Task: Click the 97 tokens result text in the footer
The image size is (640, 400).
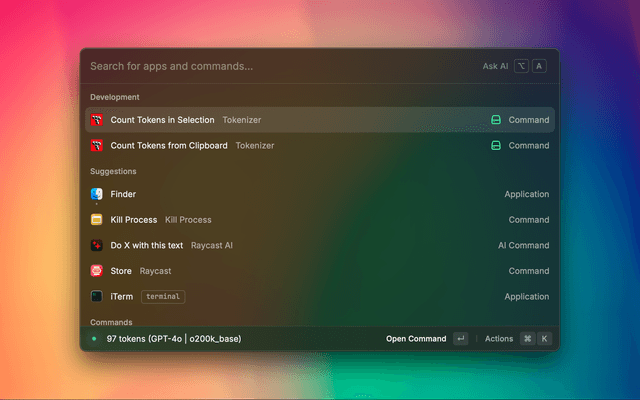Action: click(x=174, y=339)
